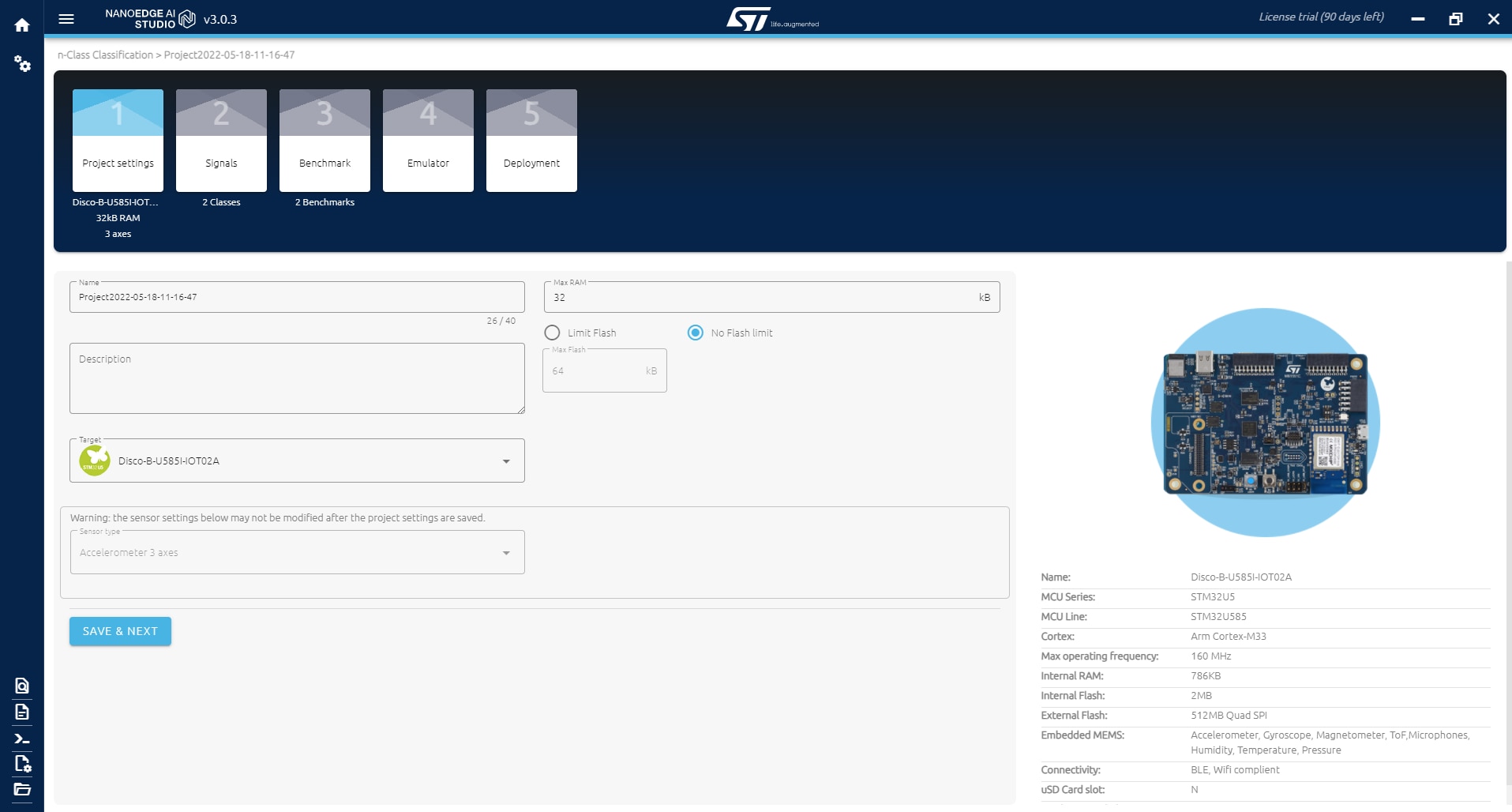This screenshot has height=812, width=1512.
Task: Select the No Flash limit option
Action: 695,333
